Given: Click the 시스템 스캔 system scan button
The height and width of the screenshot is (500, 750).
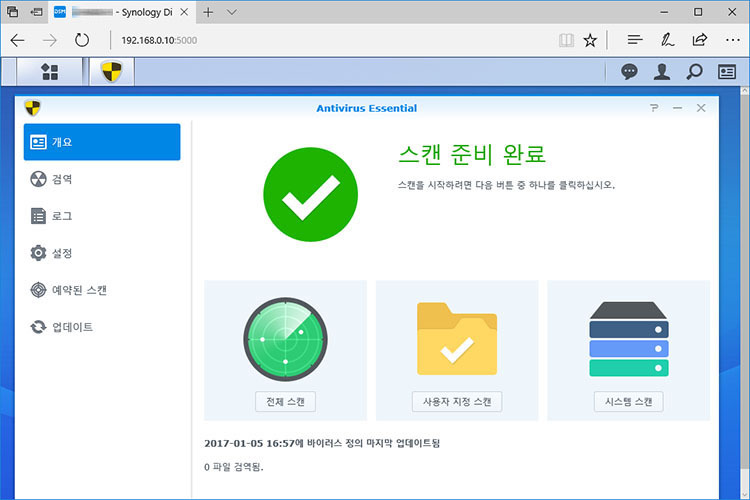Looking at the screenshot, I should tap(629, 401).
